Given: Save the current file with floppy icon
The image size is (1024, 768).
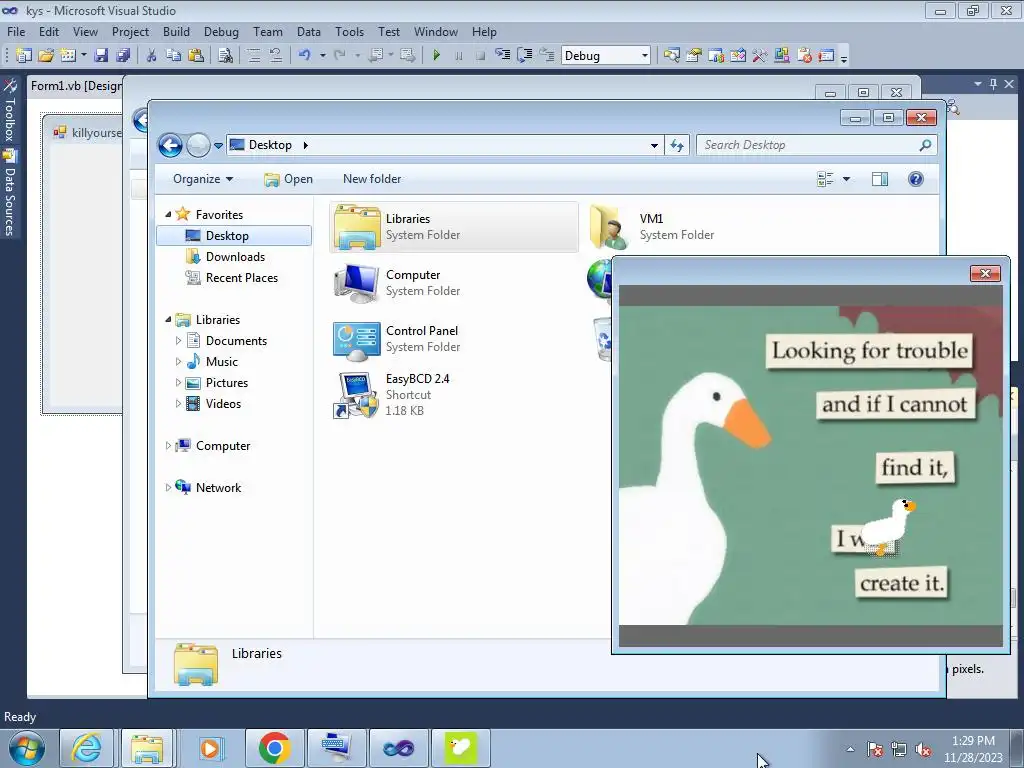Looking at the screenshot, I should pos(101,56).
